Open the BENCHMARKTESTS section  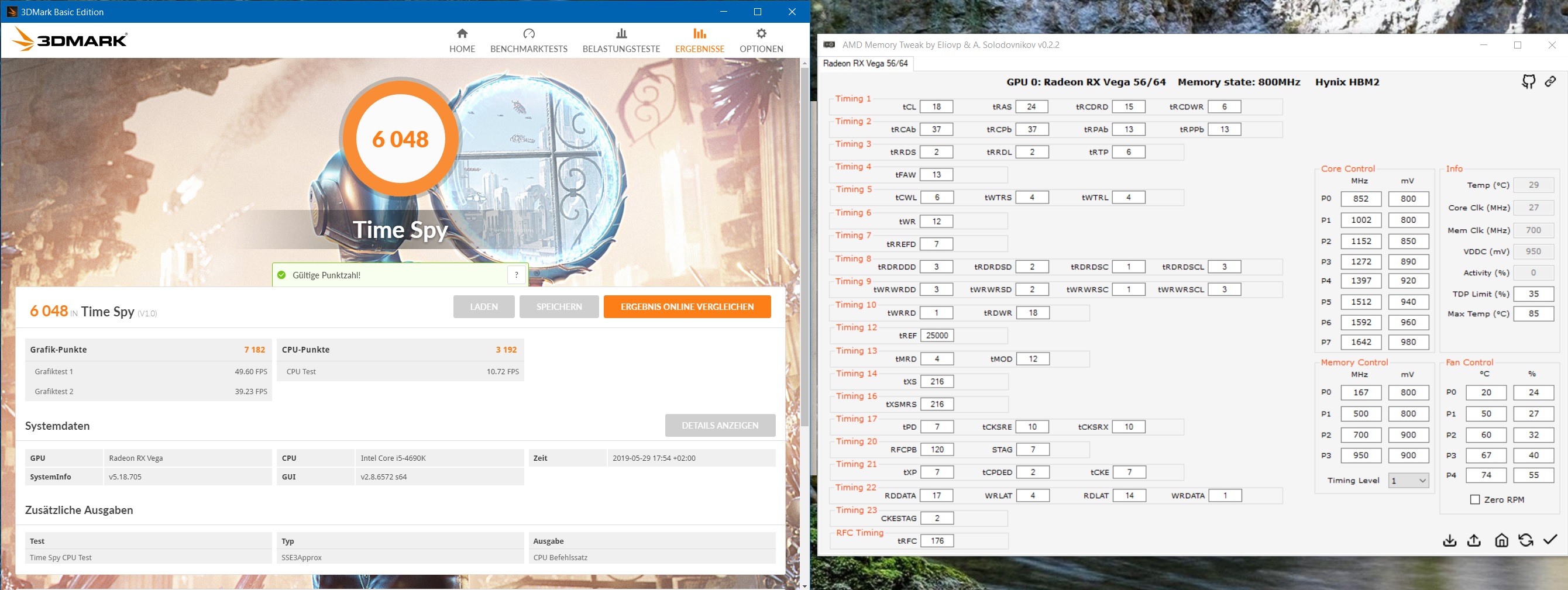pos(529,41)
